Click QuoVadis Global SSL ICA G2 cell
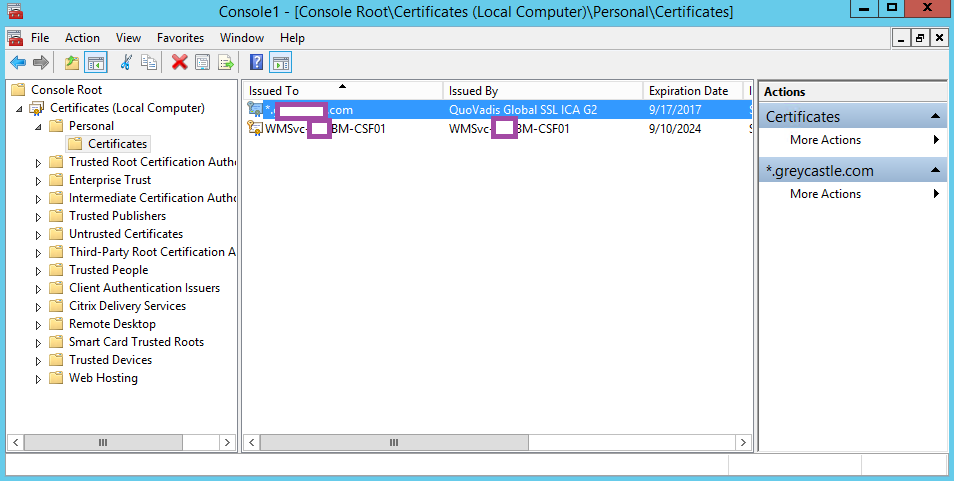The width and height of the screenshot is (954, 481). pos(523,110)
